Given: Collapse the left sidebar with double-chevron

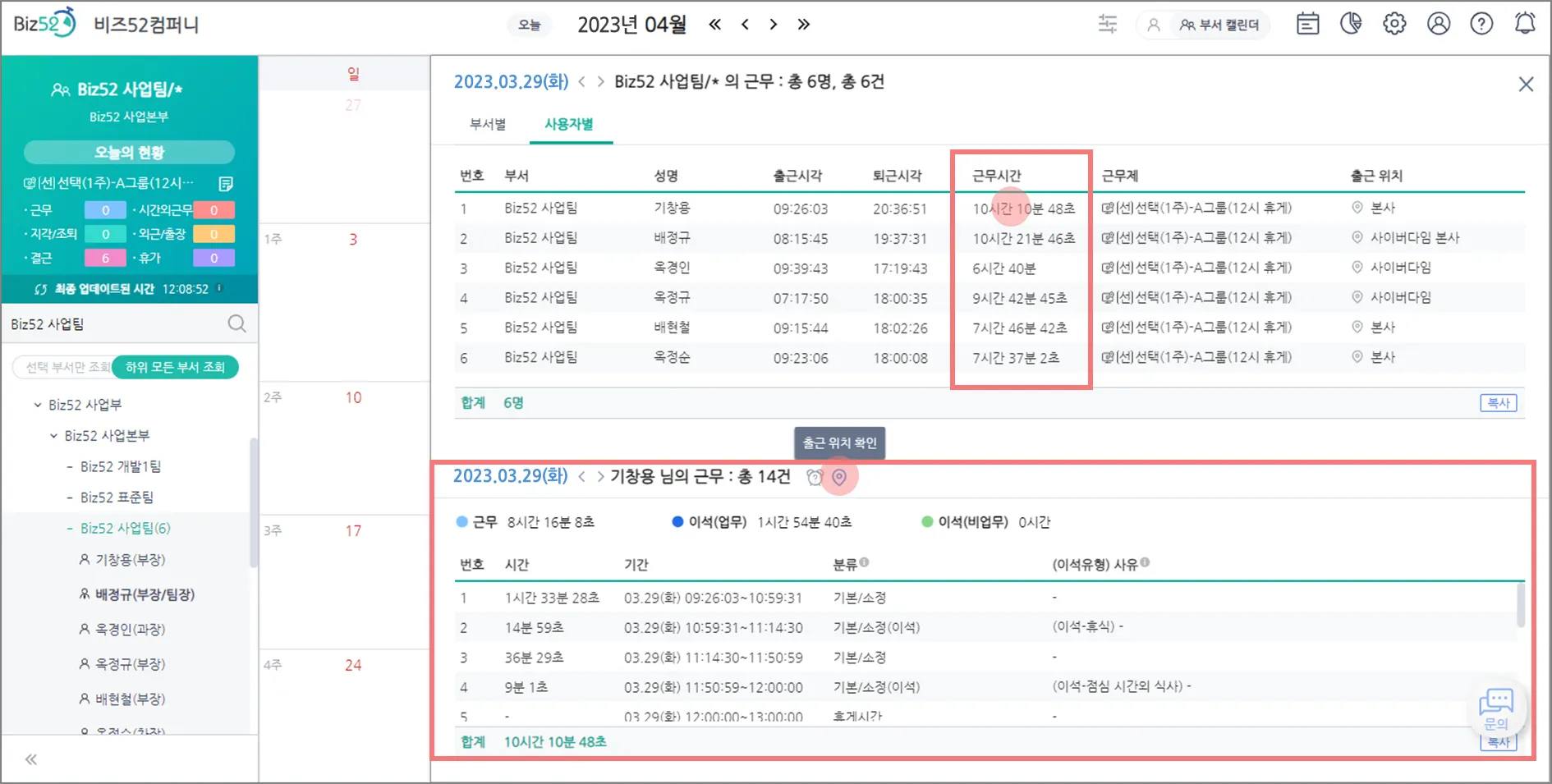Looking at the screenshot, I should coord(31,759).
